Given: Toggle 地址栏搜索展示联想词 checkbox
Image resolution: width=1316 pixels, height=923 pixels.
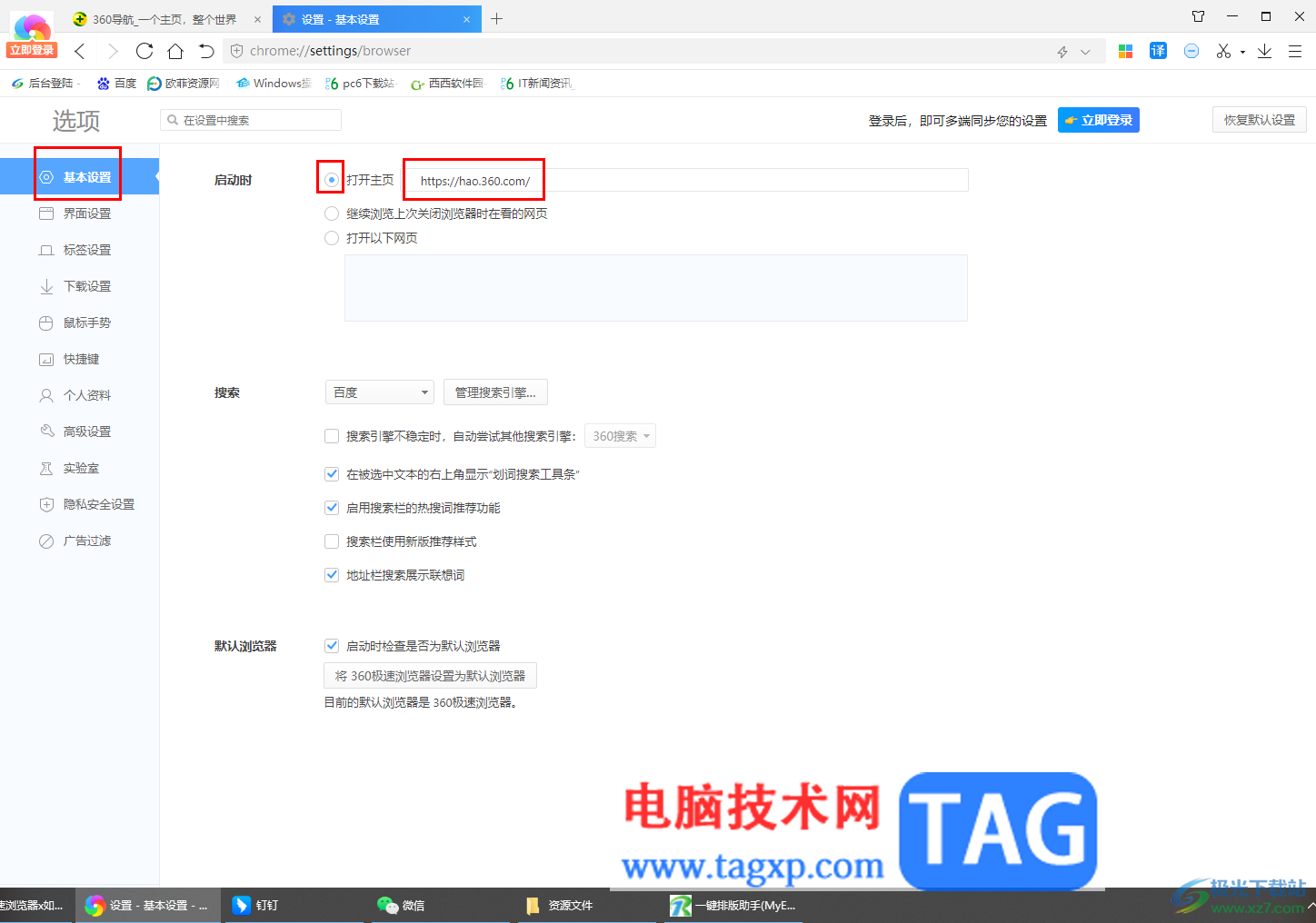Looking at the screenshot, I should pyautogui.click(x=332, y=575).
